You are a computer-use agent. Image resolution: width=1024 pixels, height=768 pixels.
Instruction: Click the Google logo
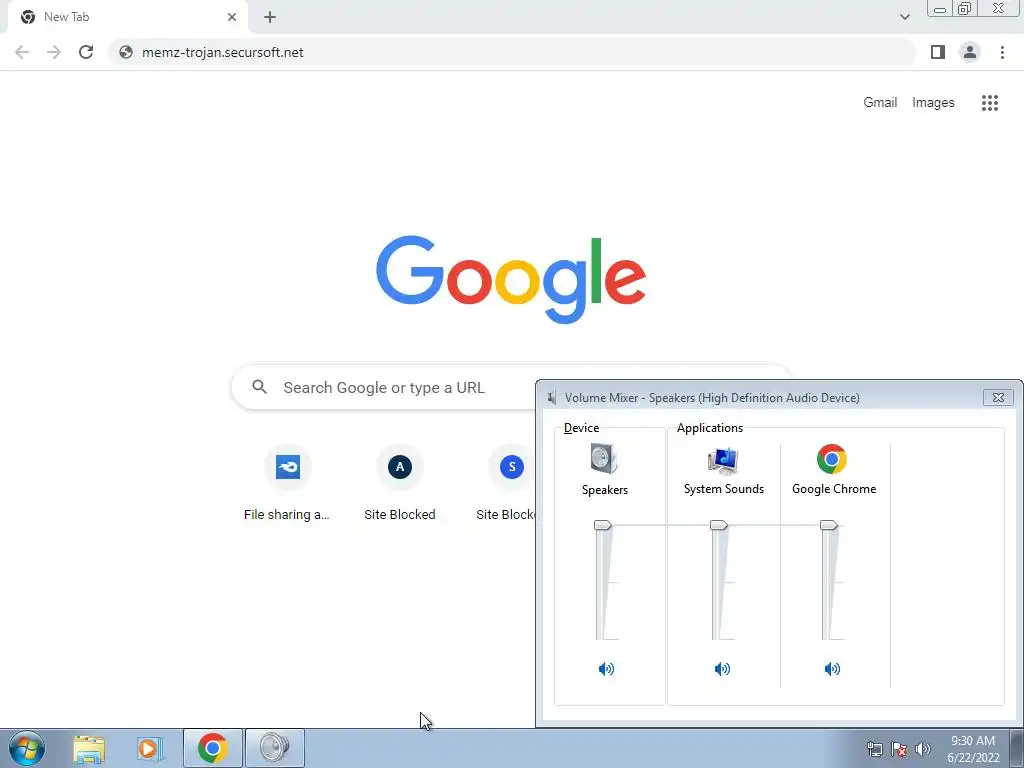511,280
